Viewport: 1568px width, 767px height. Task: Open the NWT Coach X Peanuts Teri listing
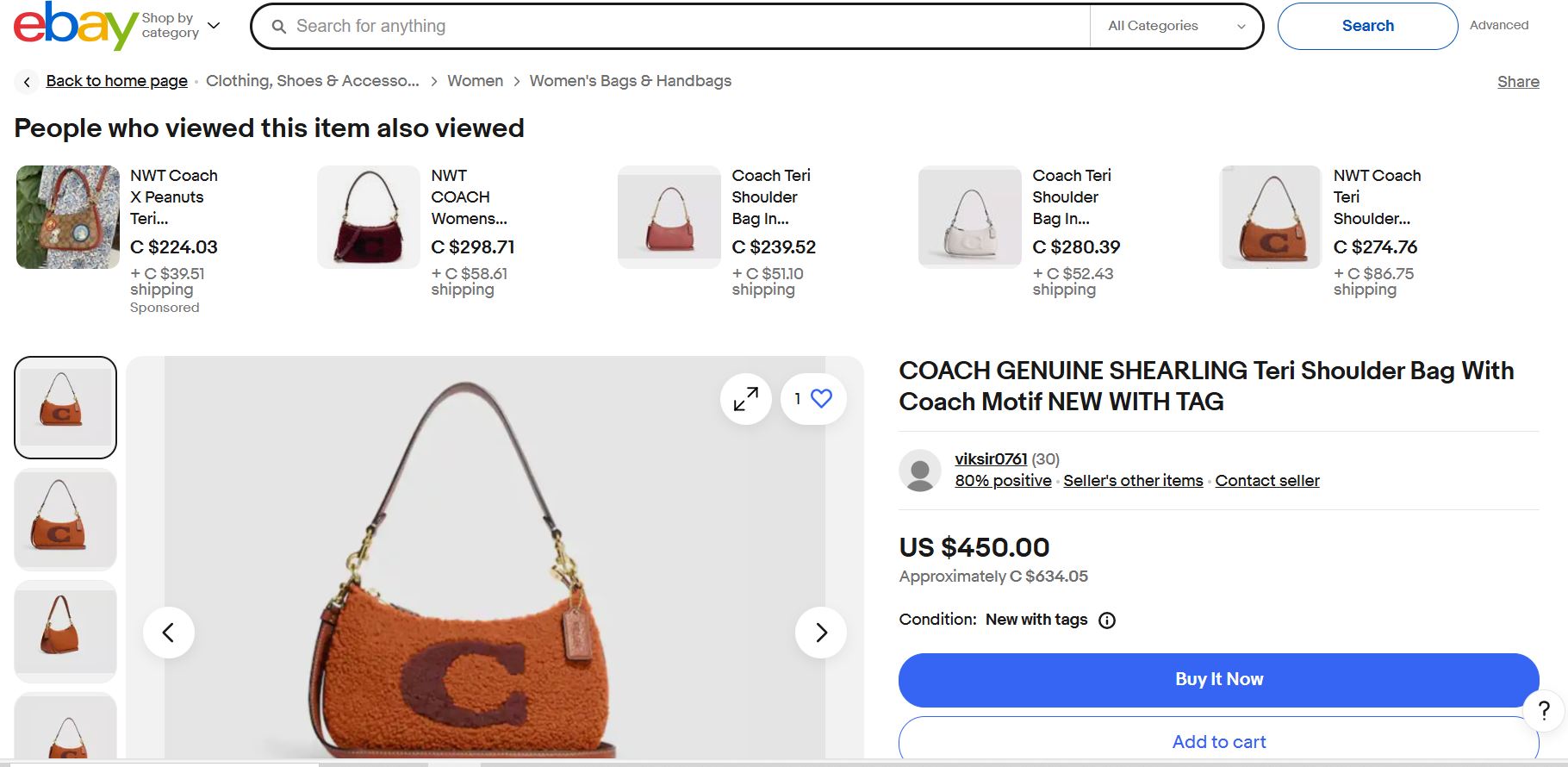coord(173,197)
